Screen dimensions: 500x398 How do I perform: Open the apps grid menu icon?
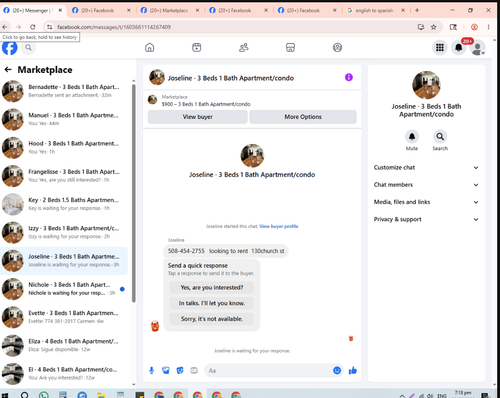(440, 48)
